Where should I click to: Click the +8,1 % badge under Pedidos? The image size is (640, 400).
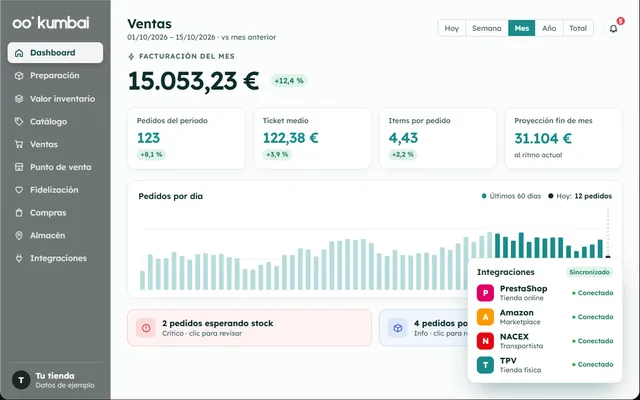[151, 155]
